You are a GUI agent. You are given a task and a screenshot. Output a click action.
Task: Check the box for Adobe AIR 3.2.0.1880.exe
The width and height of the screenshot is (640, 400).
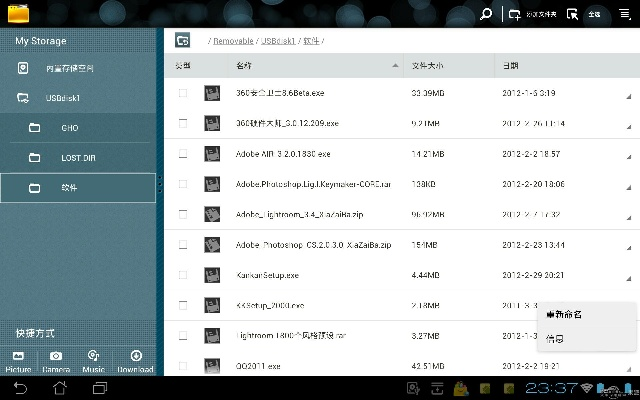point(182,154)
